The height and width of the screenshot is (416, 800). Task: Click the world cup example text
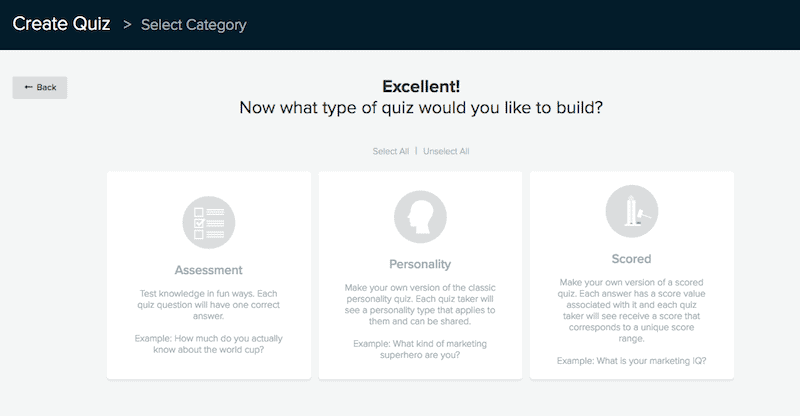tap(209, 344)
